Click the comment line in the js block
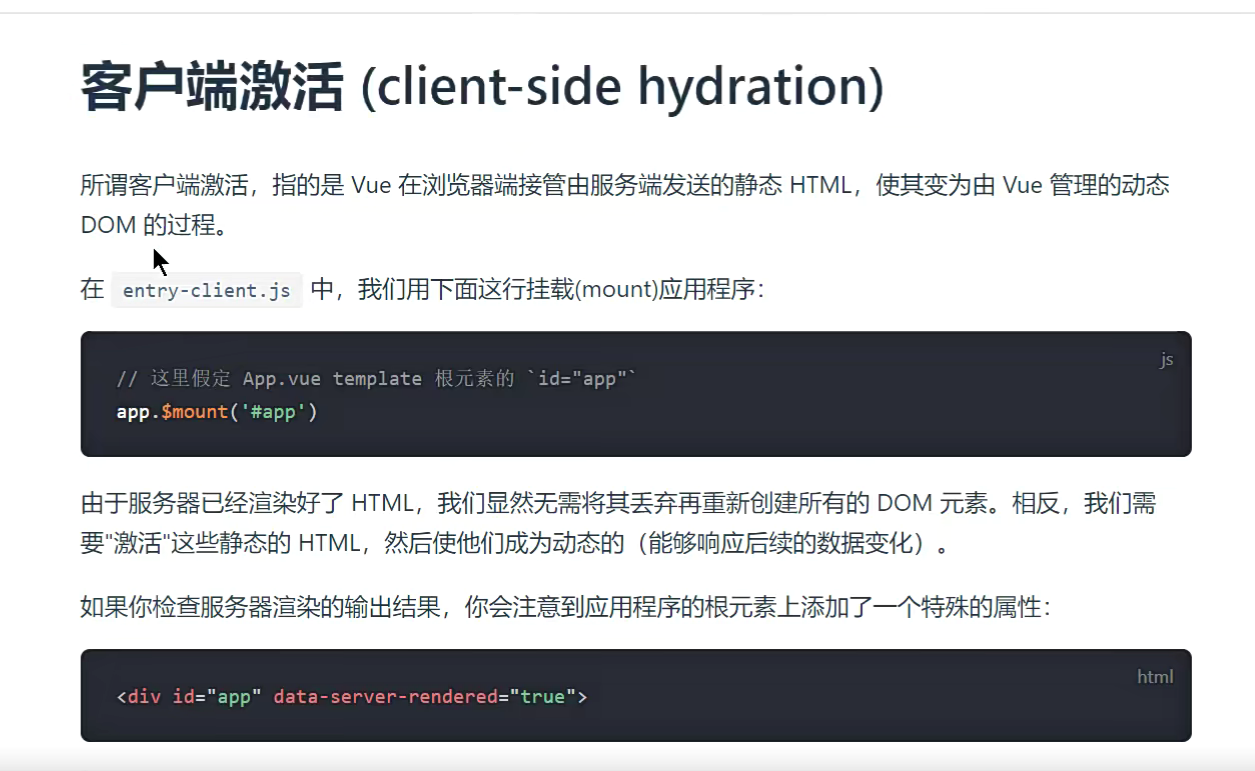This screenshot has height=771, width=1255. [376, 379]
